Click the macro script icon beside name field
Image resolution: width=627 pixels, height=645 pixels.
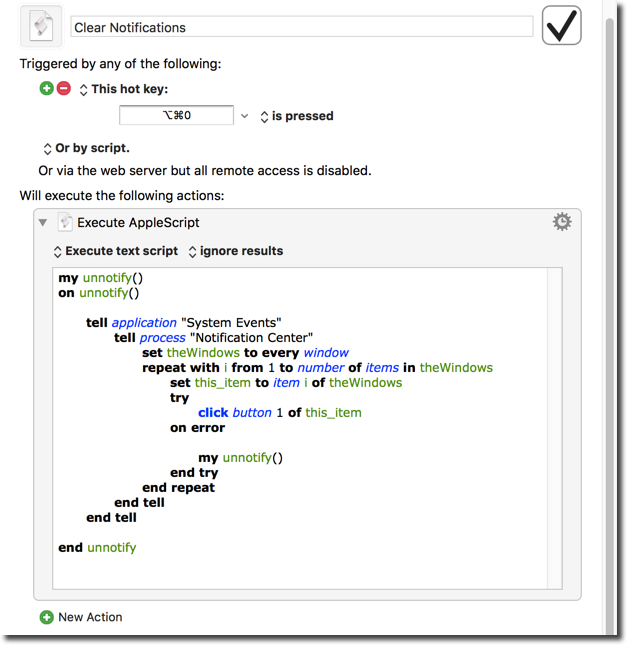click(x=41, y=26)
